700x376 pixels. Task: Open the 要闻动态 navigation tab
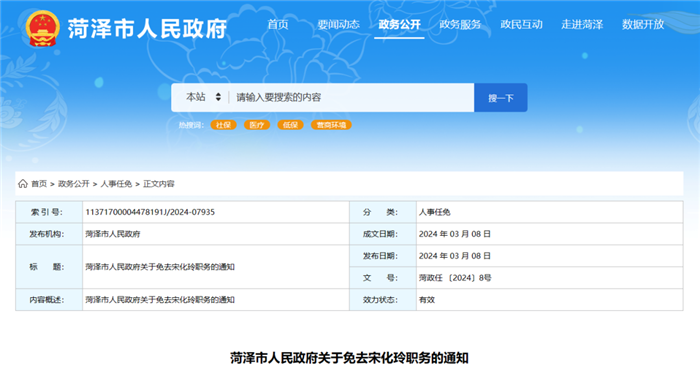(x=338, y=25)
